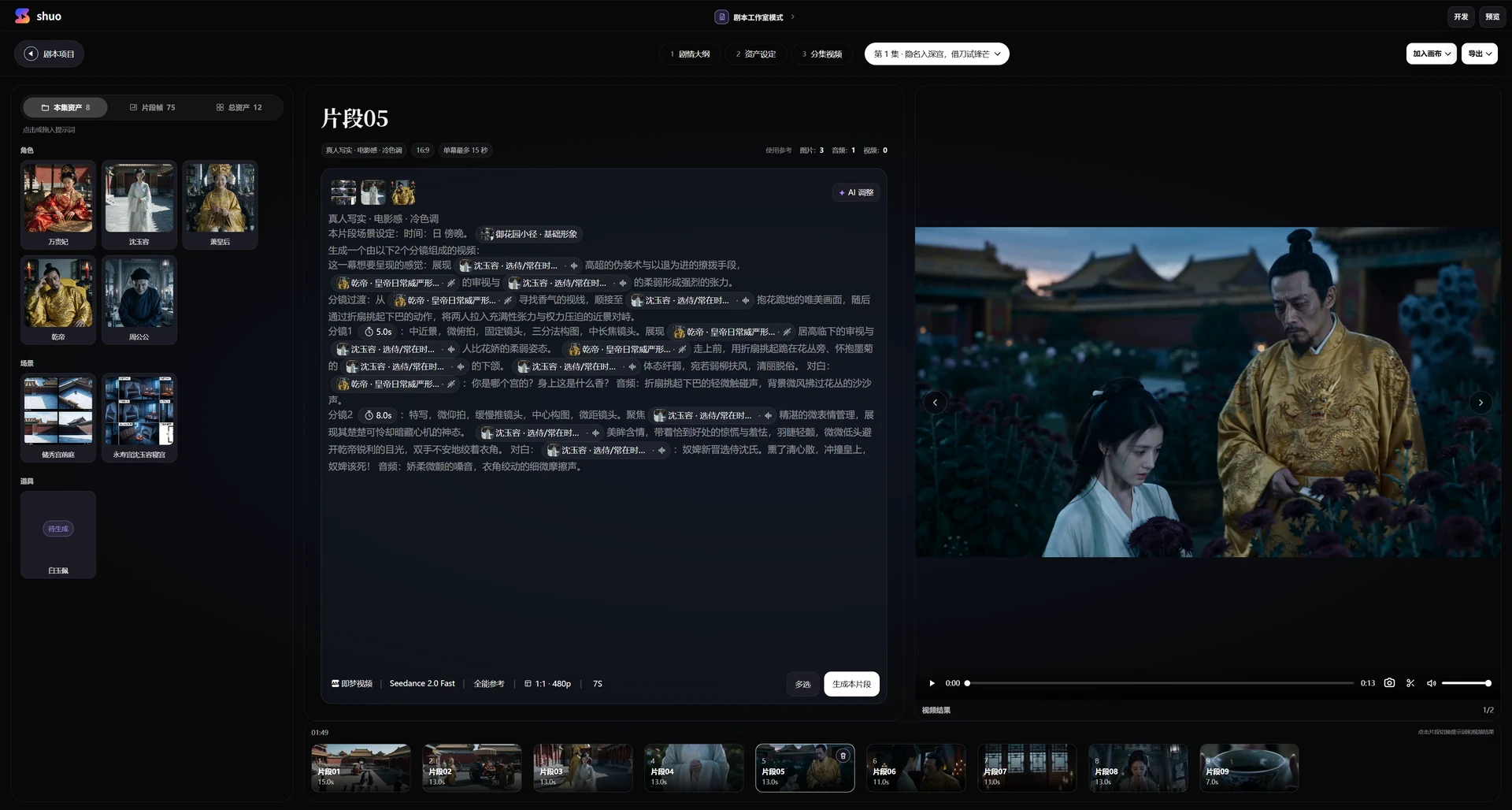Open the 即梦视频 provider selector
The width and height of the screenshot is (1512, 810).
click(352, 684)
